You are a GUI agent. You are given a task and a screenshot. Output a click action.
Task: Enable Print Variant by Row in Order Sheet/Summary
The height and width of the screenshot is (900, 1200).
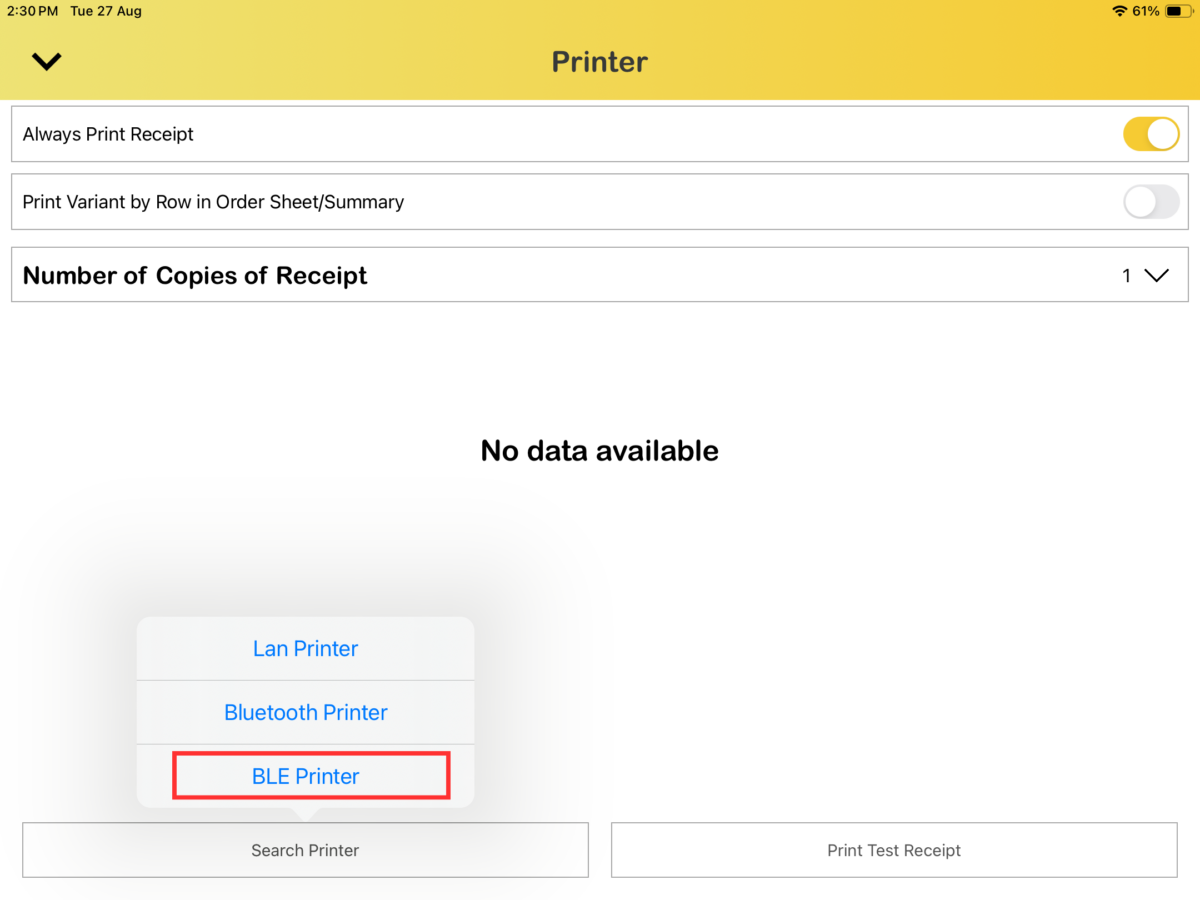tap(1151, 202)
